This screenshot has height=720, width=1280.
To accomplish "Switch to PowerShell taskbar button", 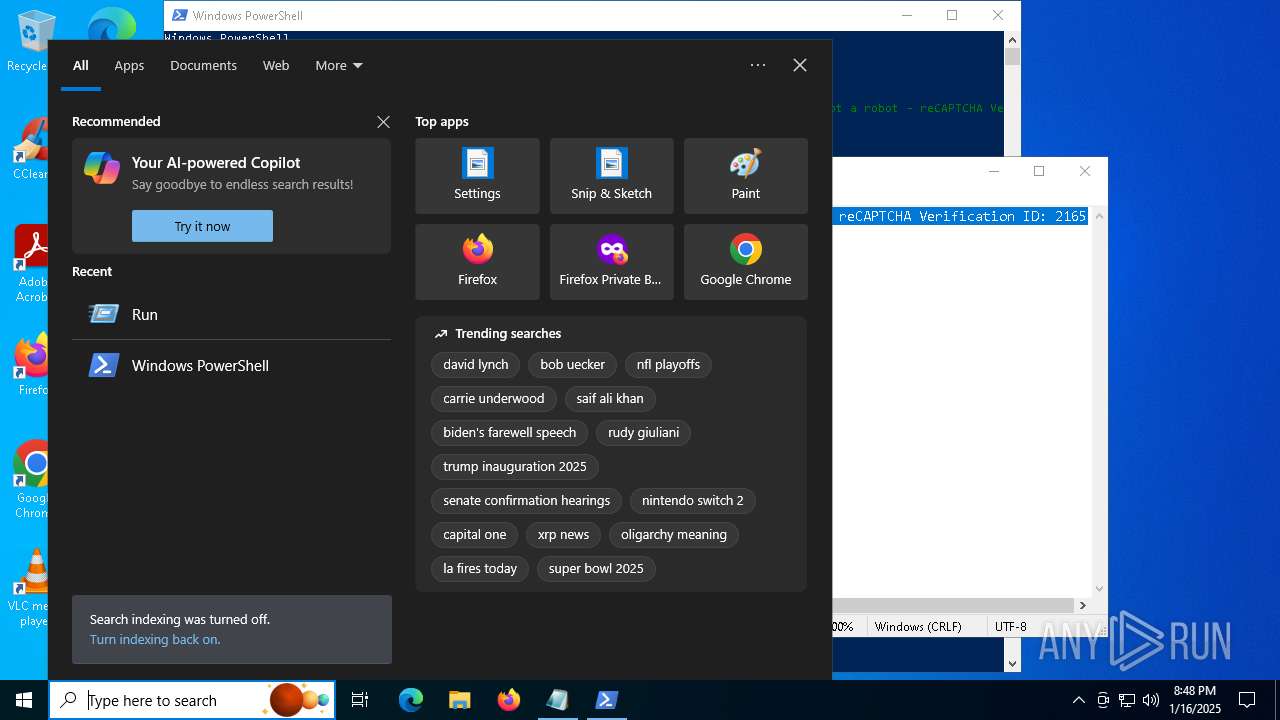I will coord(606,700).
